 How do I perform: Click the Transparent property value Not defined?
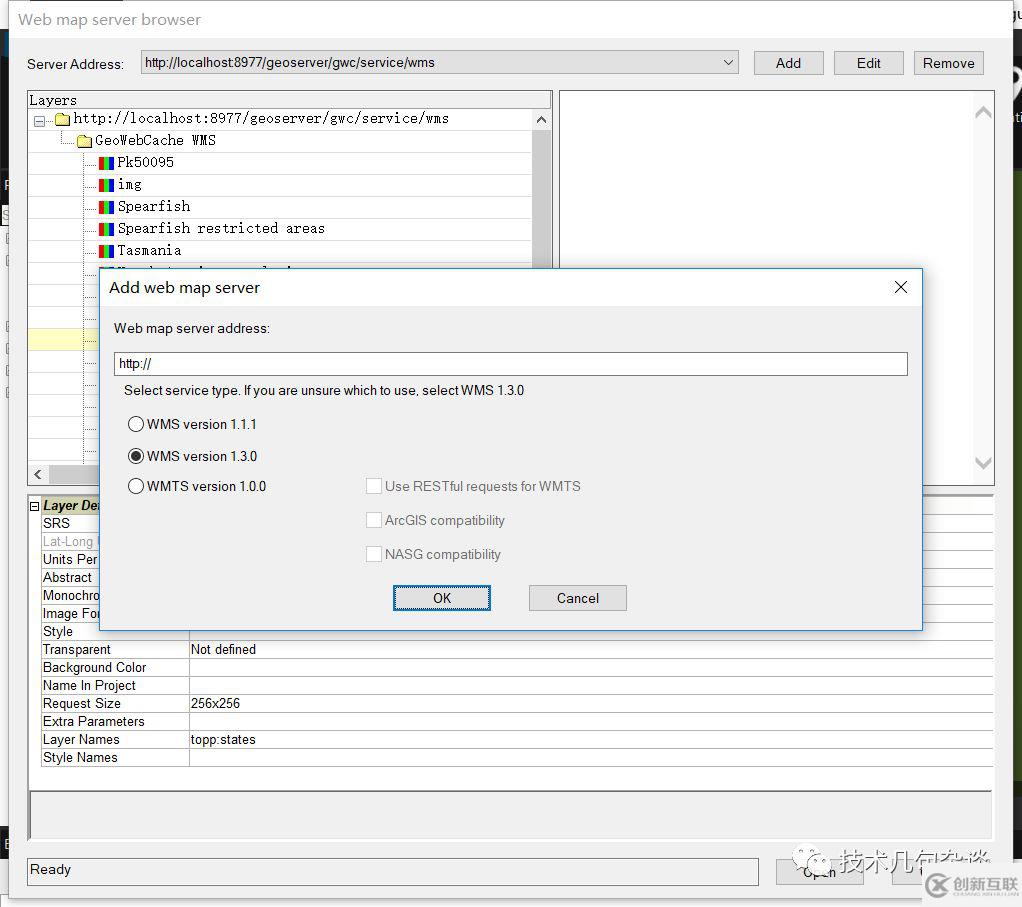(x=223, y=650)
